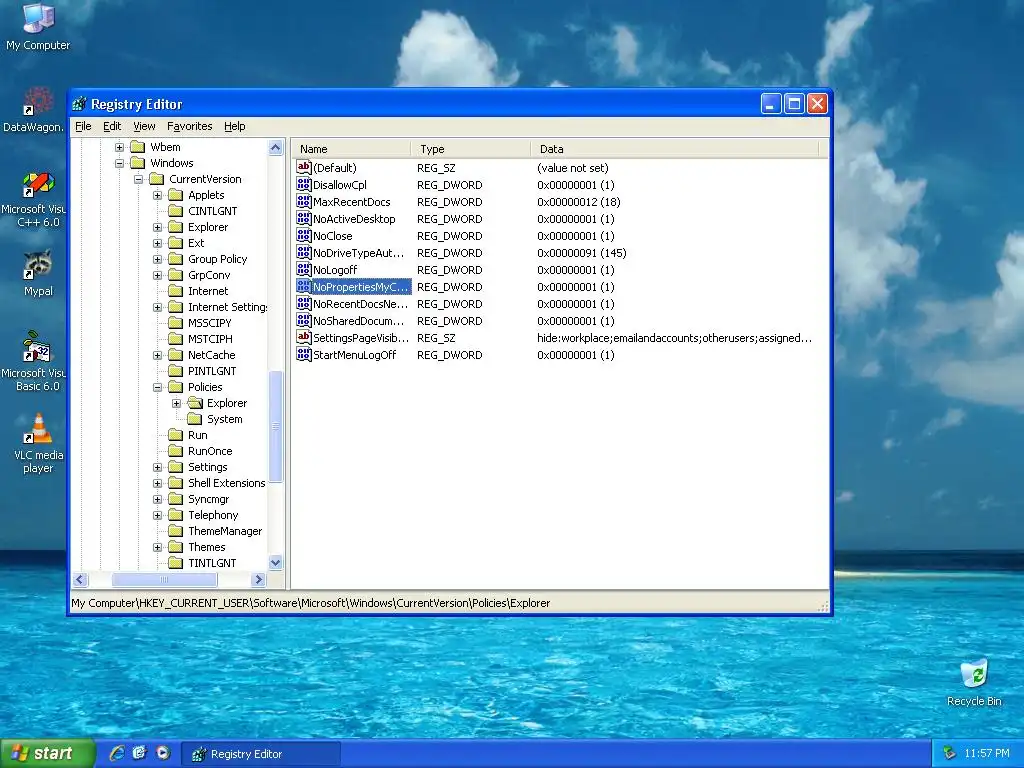Select the ThemeManager key in tree

[x=225, y=531]
